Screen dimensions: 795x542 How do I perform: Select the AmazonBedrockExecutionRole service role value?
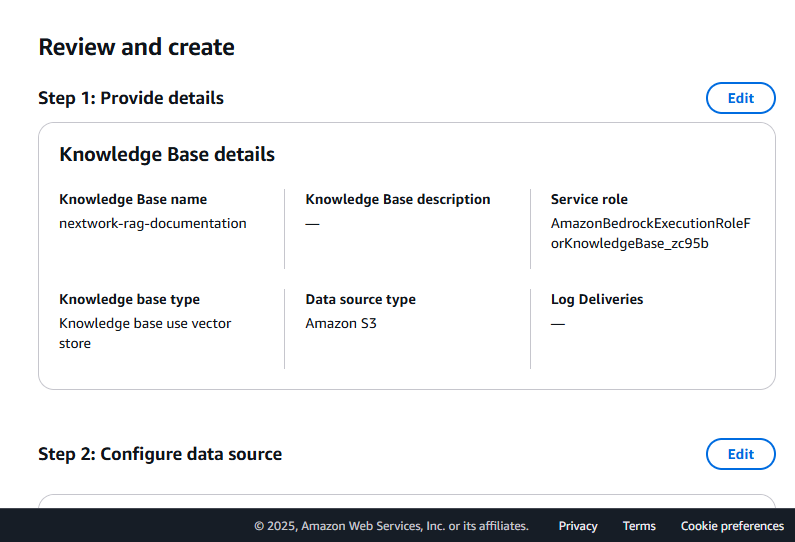click(651, 233)
